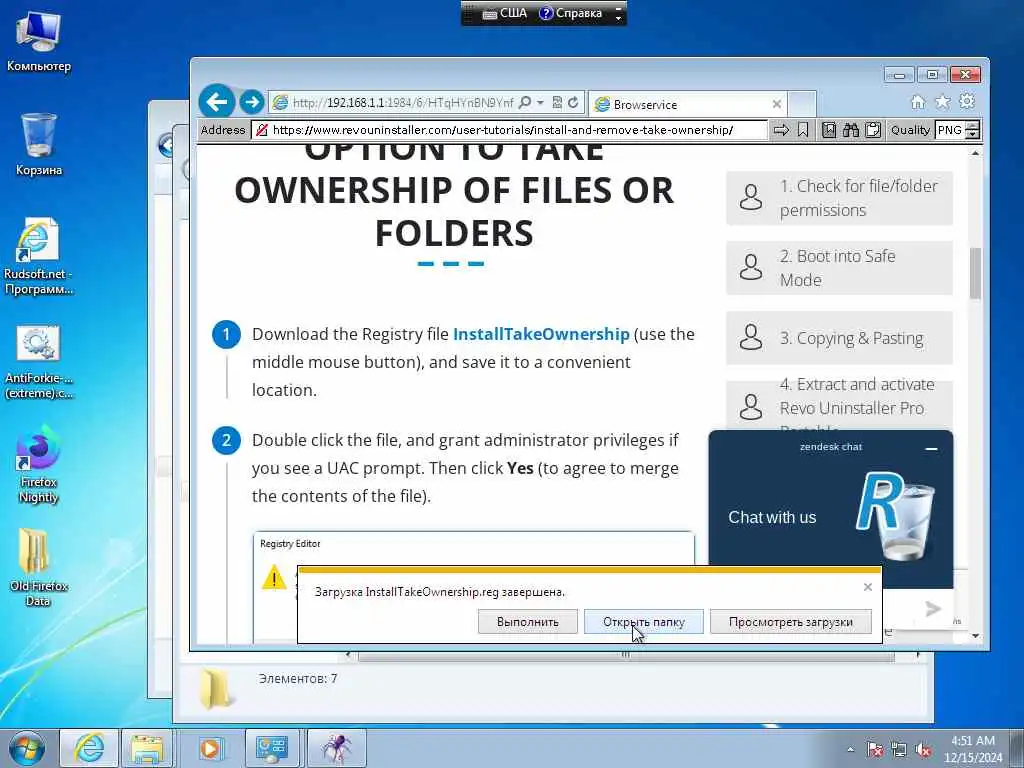Open the Windows Start menu
The height and width of the screenshot is (768, 1024).
27,748
